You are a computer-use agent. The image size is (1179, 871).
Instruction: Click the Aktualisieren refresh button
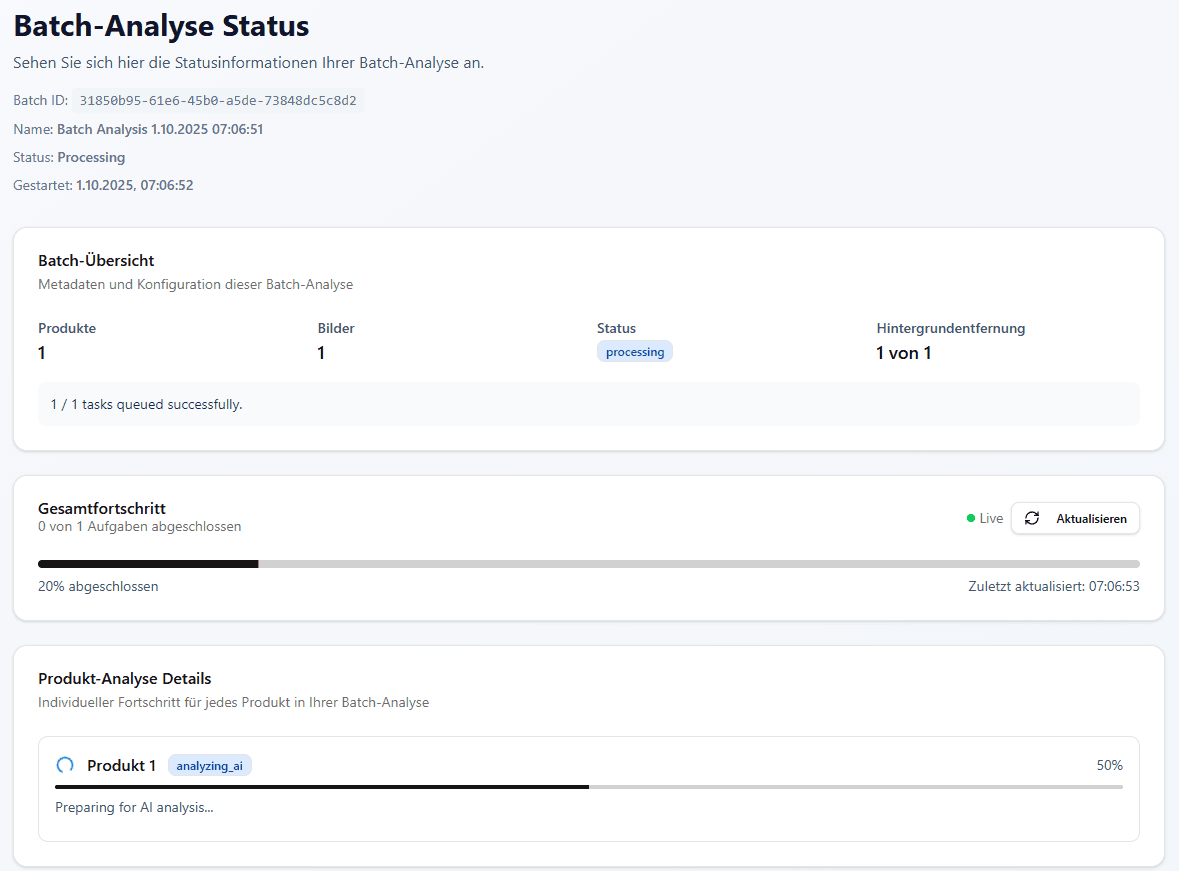click(1075, 518)
